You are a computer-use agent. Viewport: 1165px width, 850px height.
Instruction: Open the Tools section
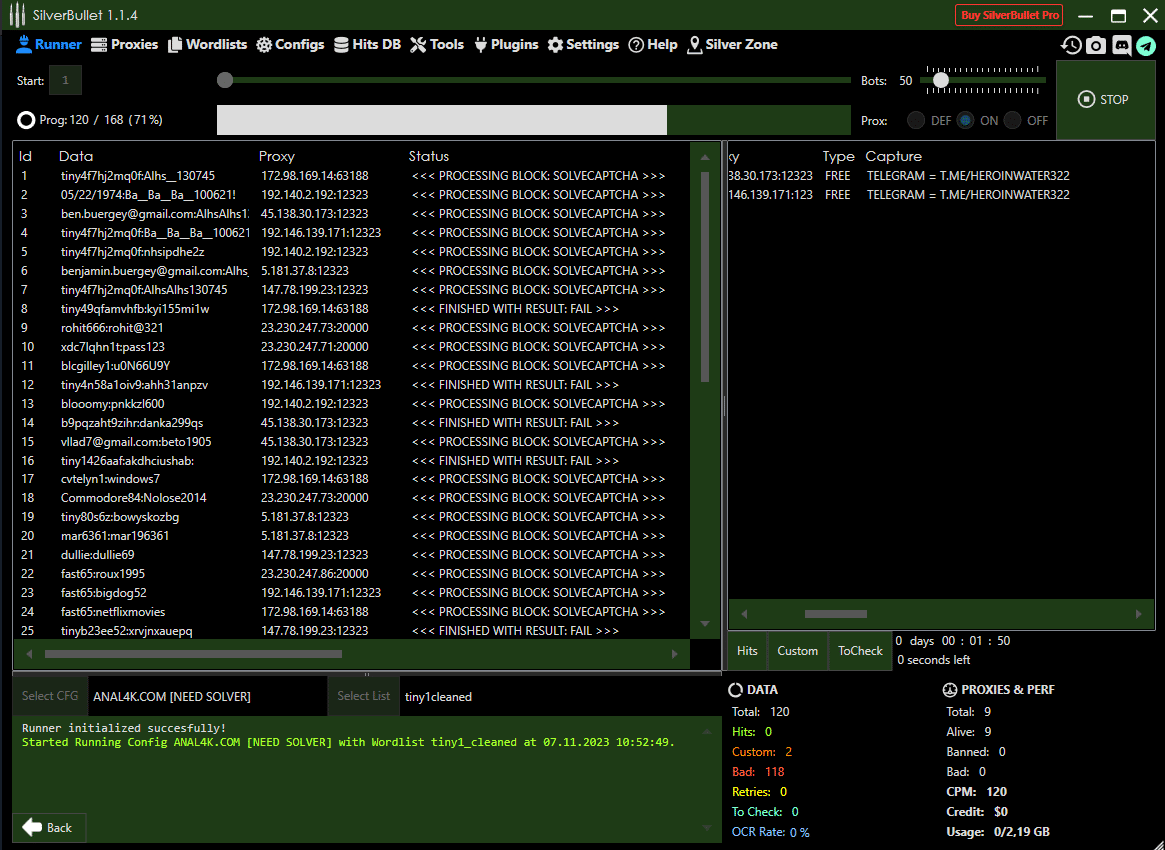tap(437, 44)
